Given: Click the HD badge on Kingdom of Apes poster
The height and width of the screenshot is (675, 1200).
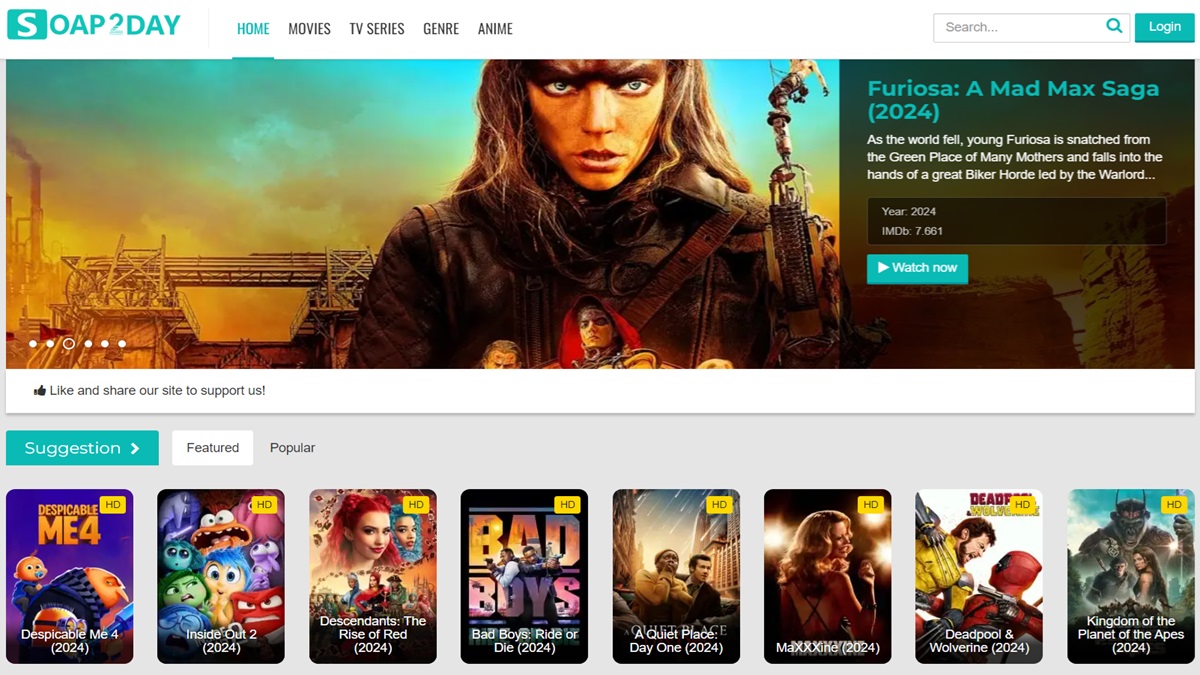Looking at the screenshot, I should 1174,505.
